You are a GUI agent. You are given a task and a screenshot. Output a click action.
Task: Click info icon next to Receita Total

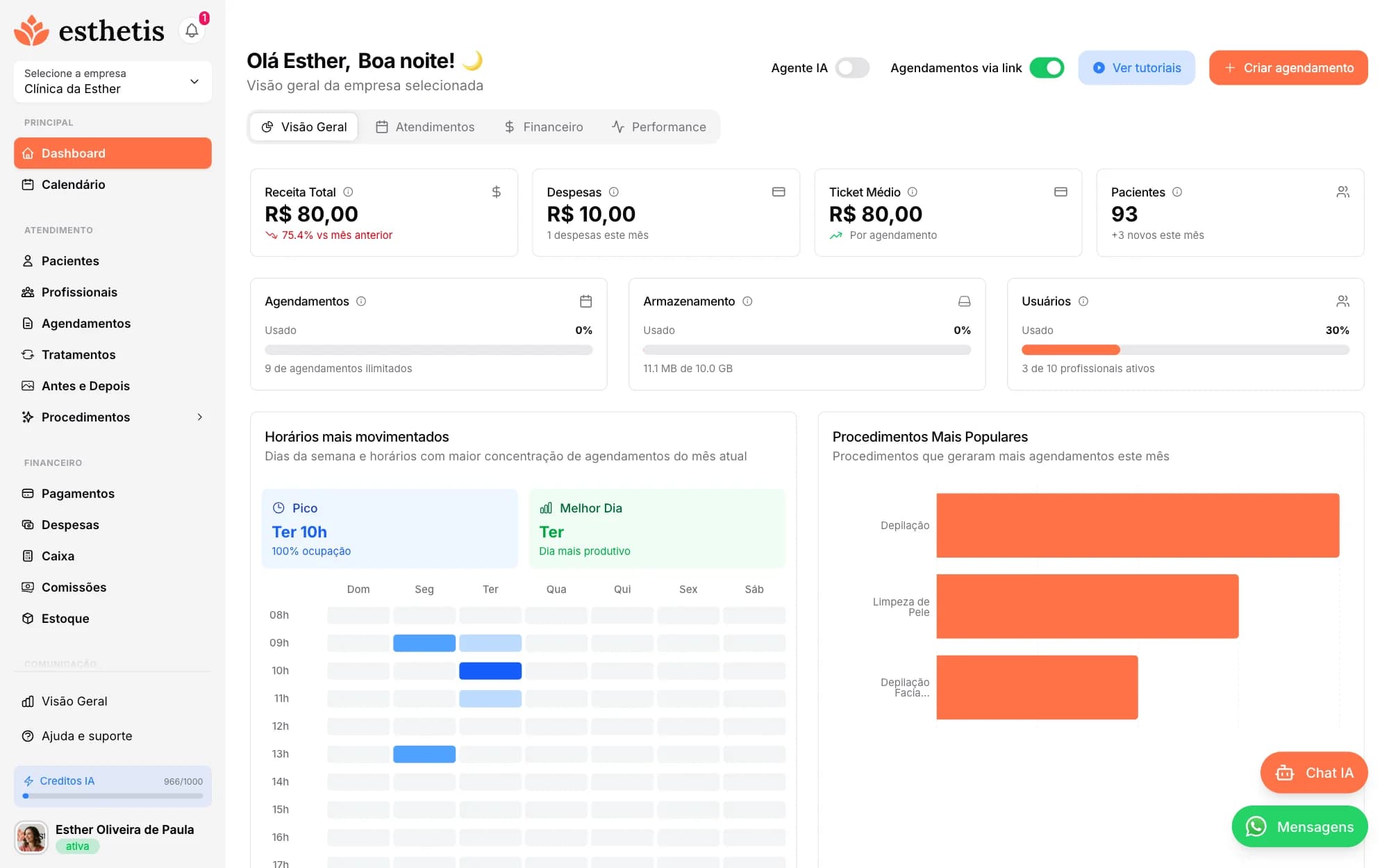click(x=348, y=192)
